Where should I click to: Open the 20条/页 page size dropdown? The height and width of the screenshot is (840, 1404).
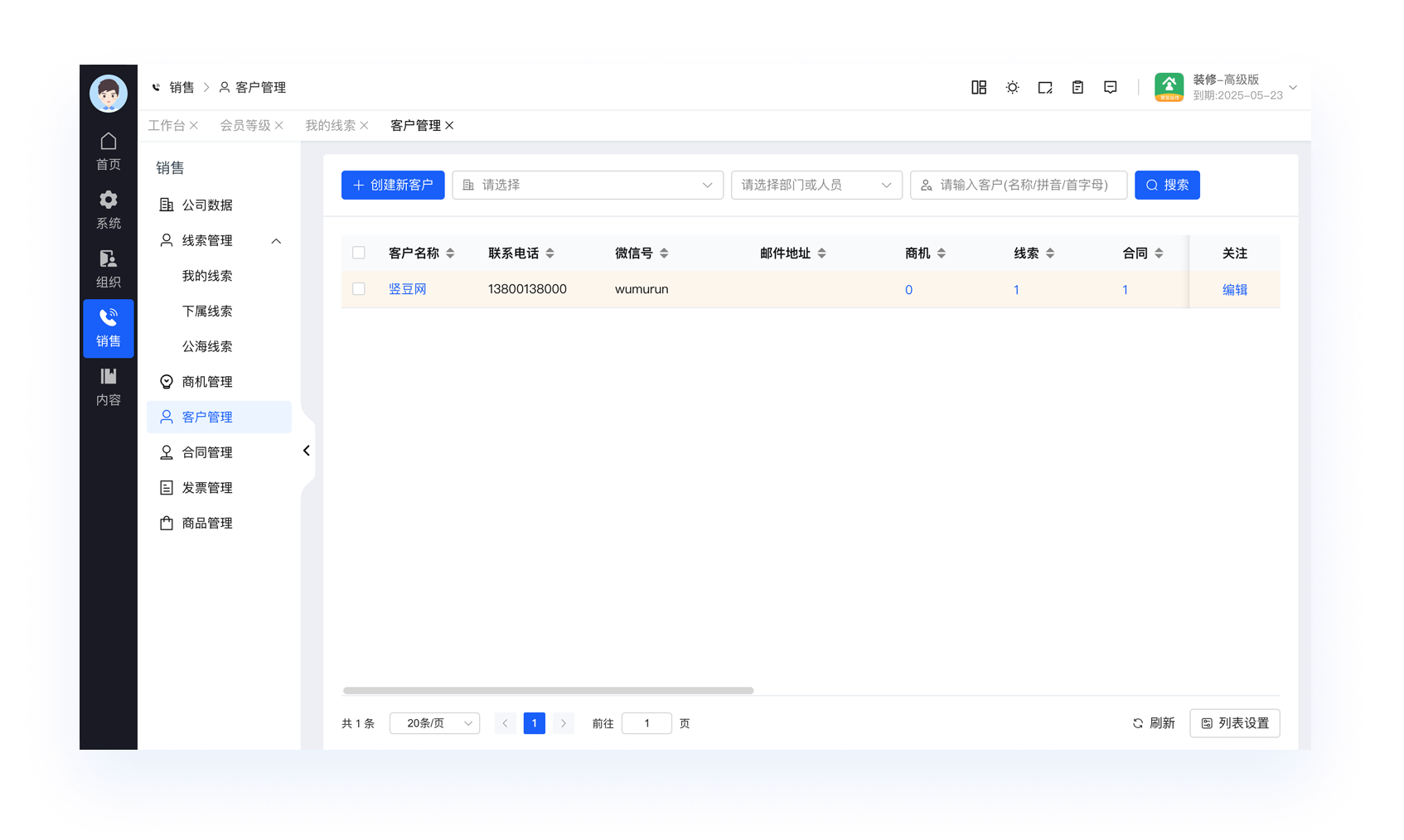(434, 723)
